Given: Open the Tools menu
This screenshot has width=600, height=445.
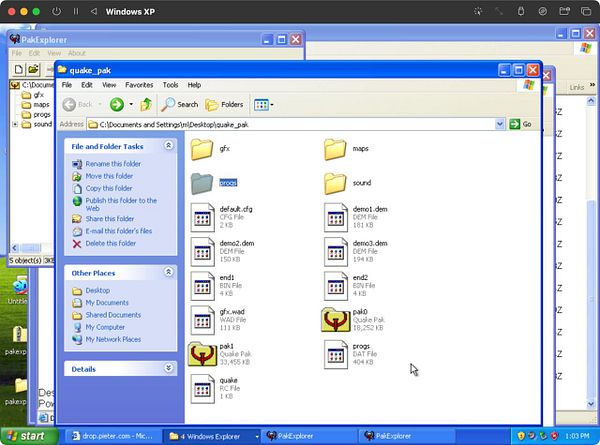Looking at the screenshot, I should click(170, 85).
